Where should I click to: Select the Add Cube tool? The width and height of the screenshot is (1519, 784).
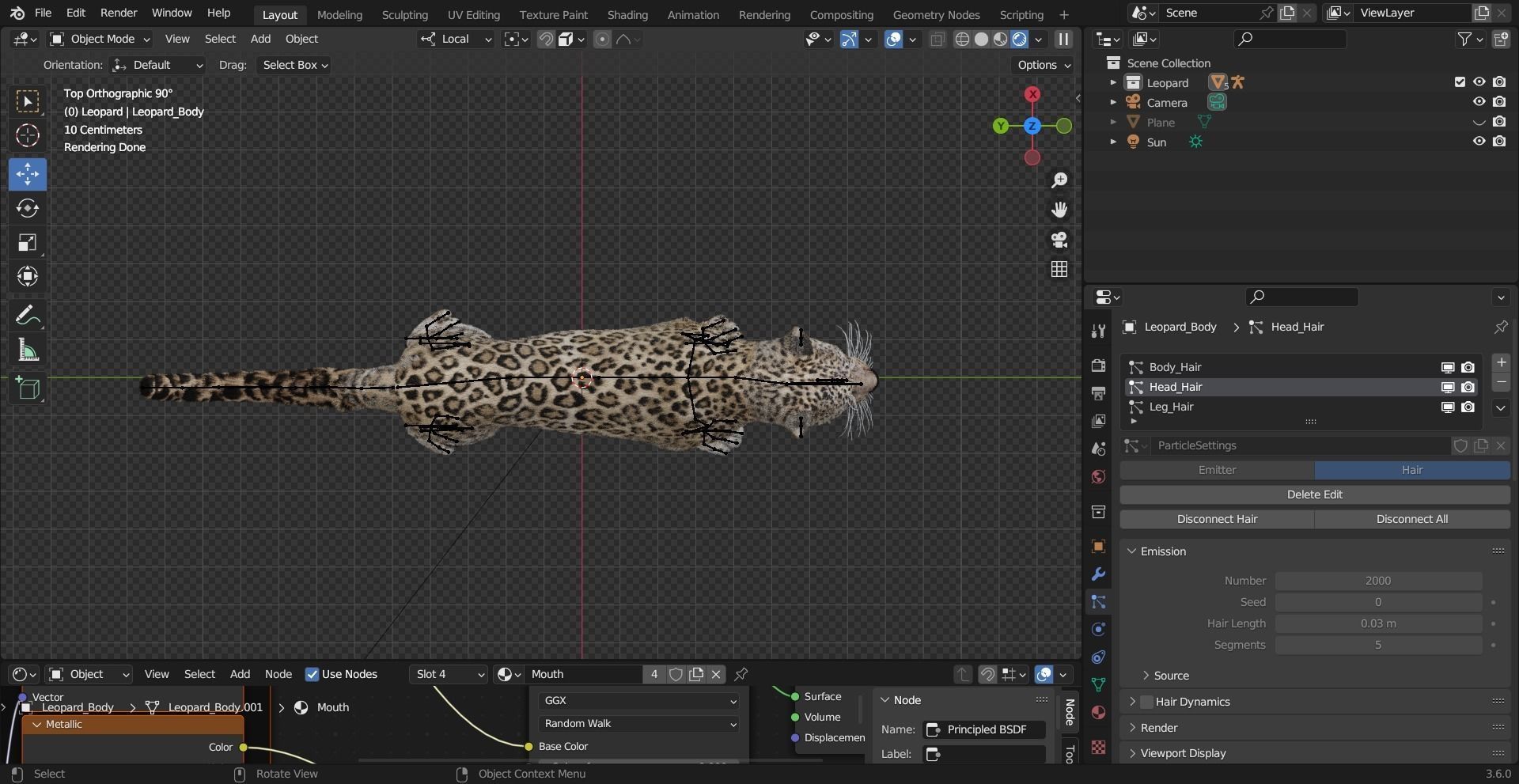pyautogui.click(x=28, y=388)
